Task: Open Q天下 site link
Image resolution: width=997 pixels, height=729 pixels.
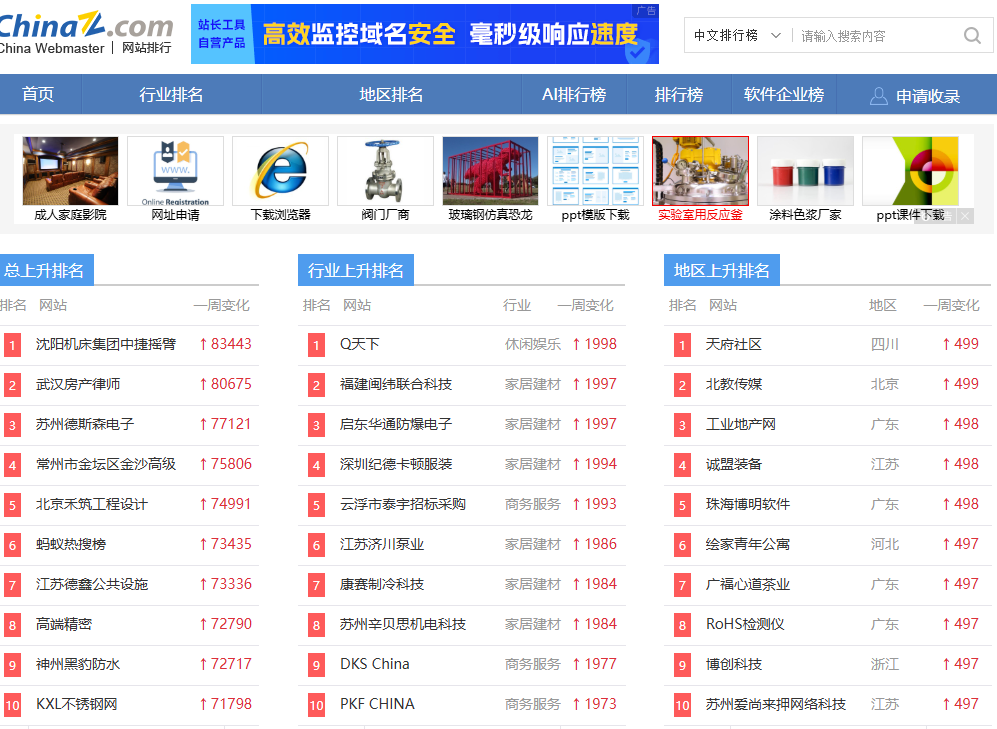Action: [359, 344]
